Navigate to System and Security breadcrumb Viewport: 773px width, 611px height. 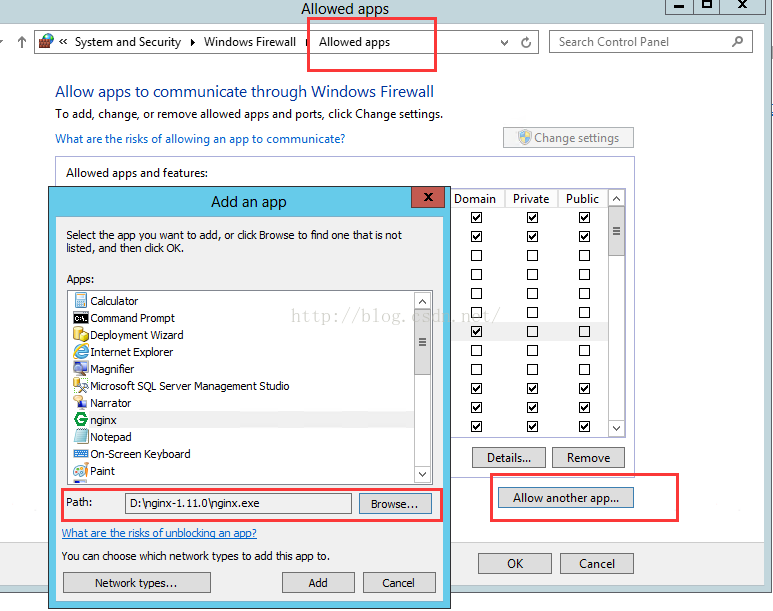point(128,42)
